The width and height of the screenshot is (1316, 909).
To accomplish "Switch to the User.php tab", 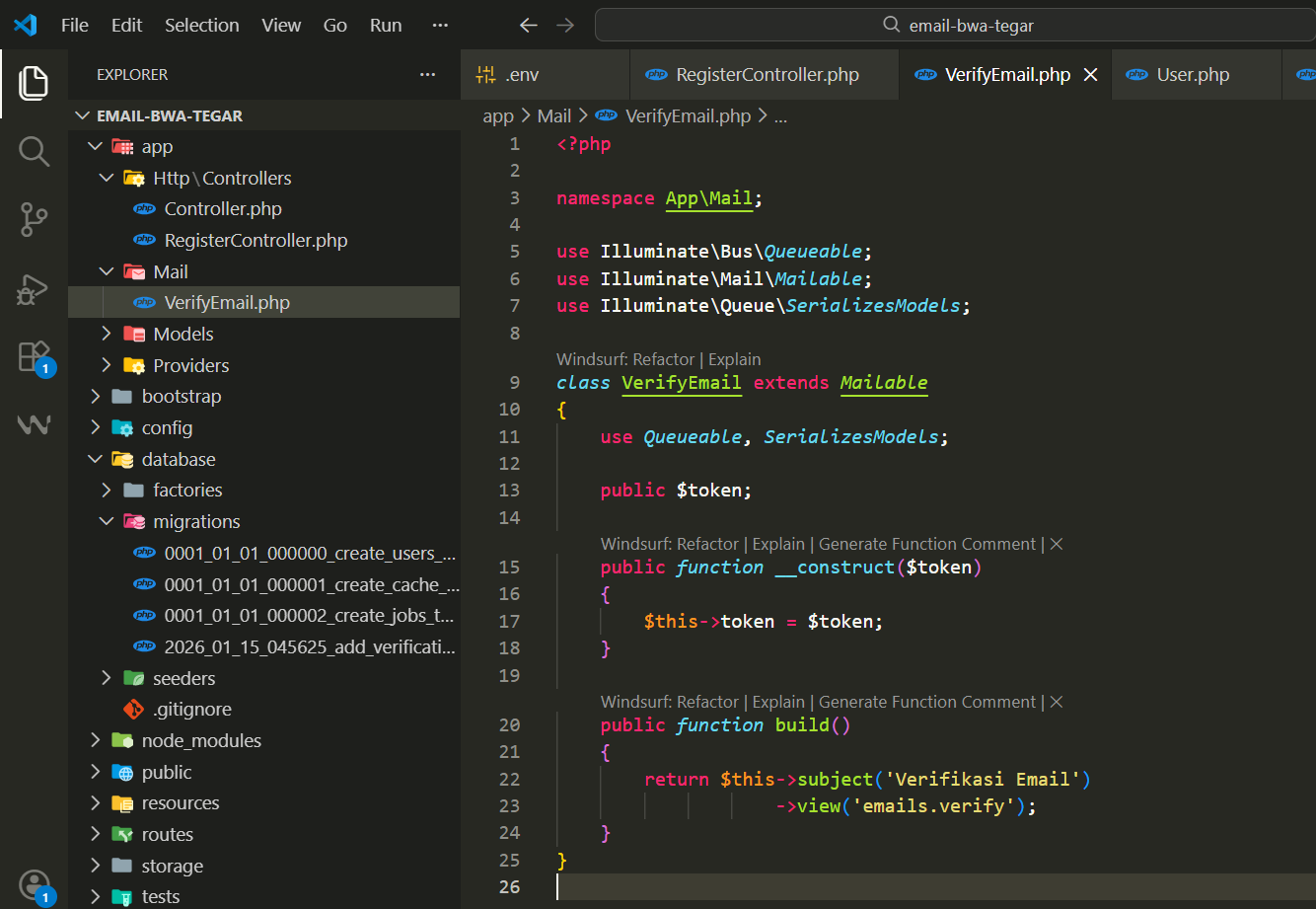I will pyautogui.click(x=1192, y=75).
